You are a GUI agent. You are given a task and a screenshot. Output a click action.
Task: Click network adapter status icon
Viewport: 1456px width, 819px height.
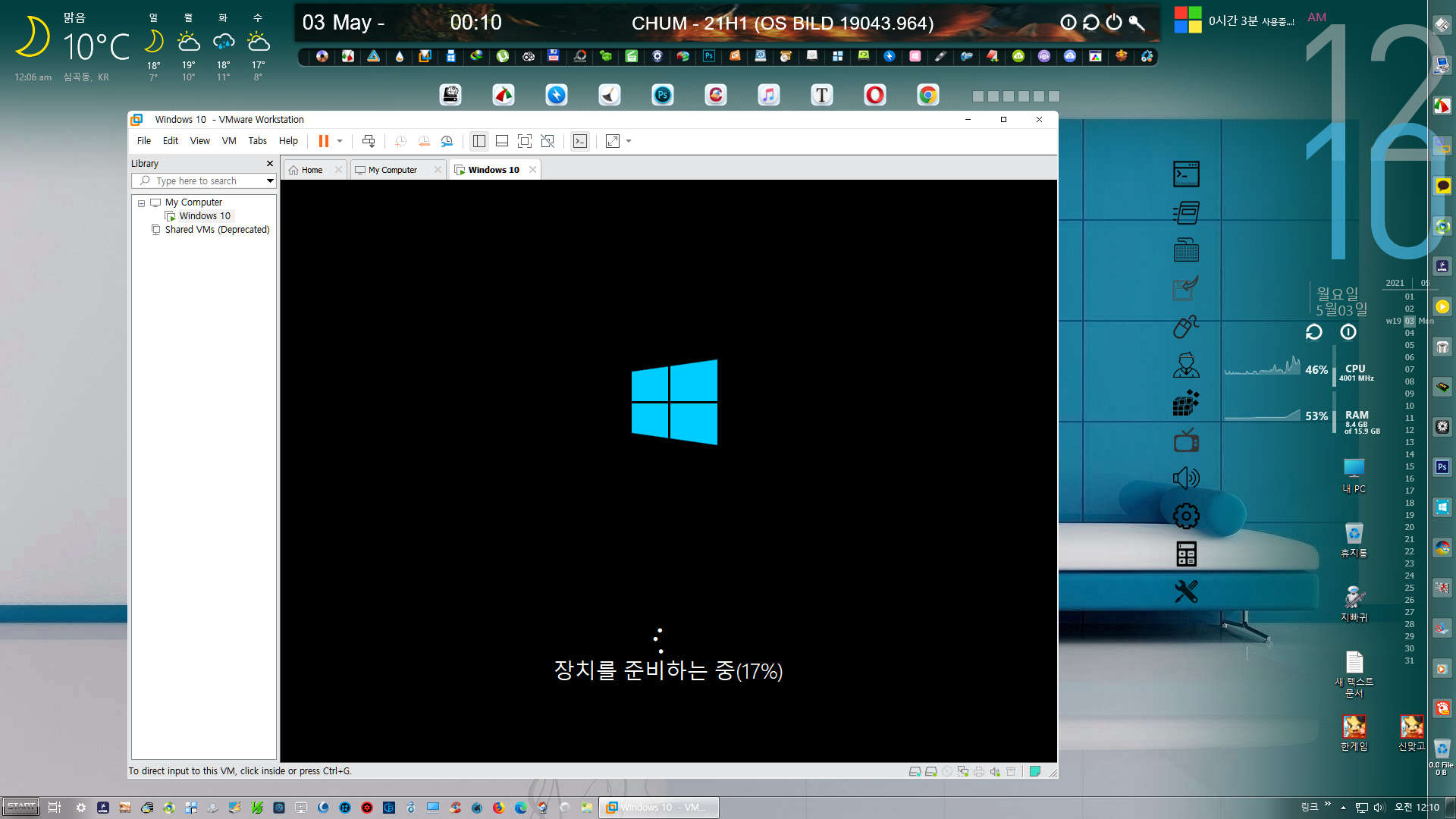(x=962, y=772)
